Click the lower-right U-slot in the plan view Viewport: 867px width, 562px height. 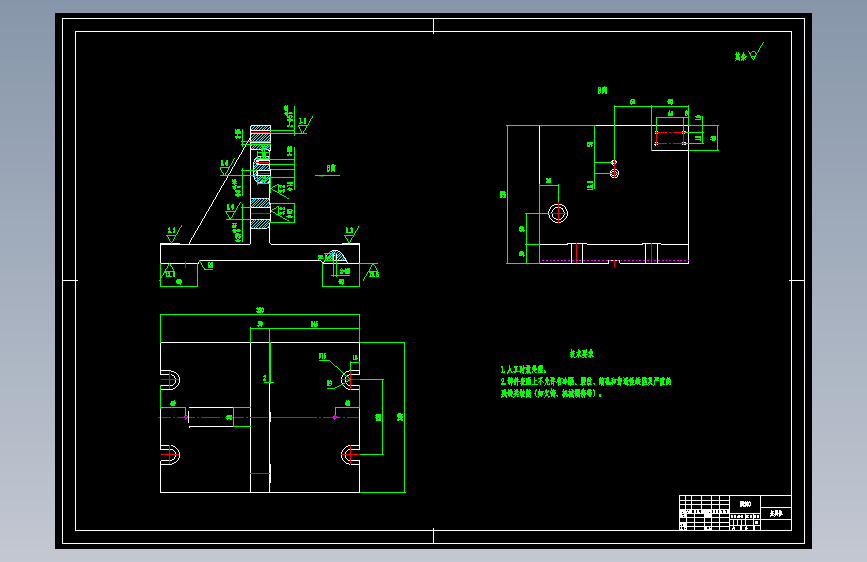coord(350,455)
